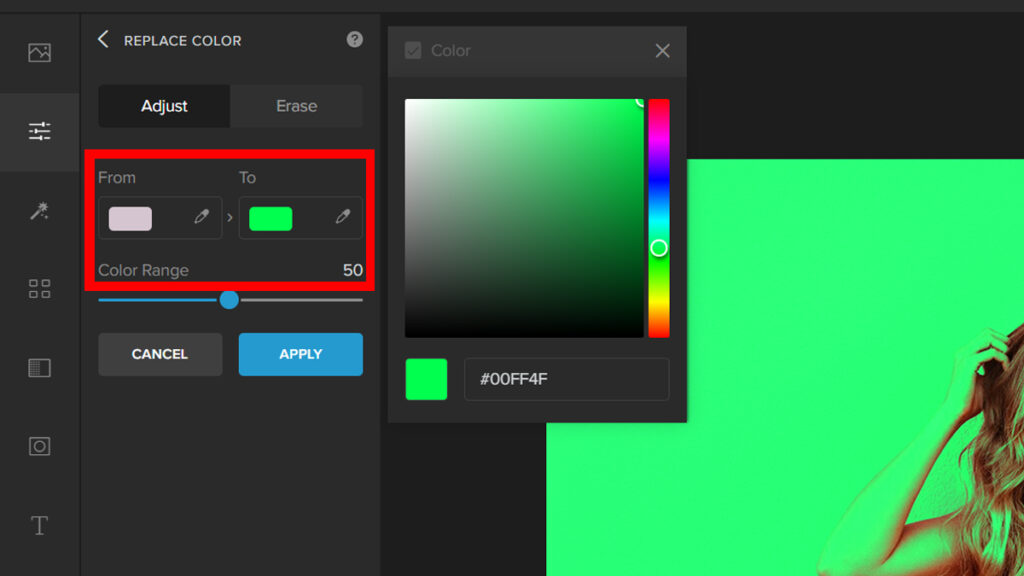
Task: Open the Frames icon in sidebar
Action: [40, 446]
